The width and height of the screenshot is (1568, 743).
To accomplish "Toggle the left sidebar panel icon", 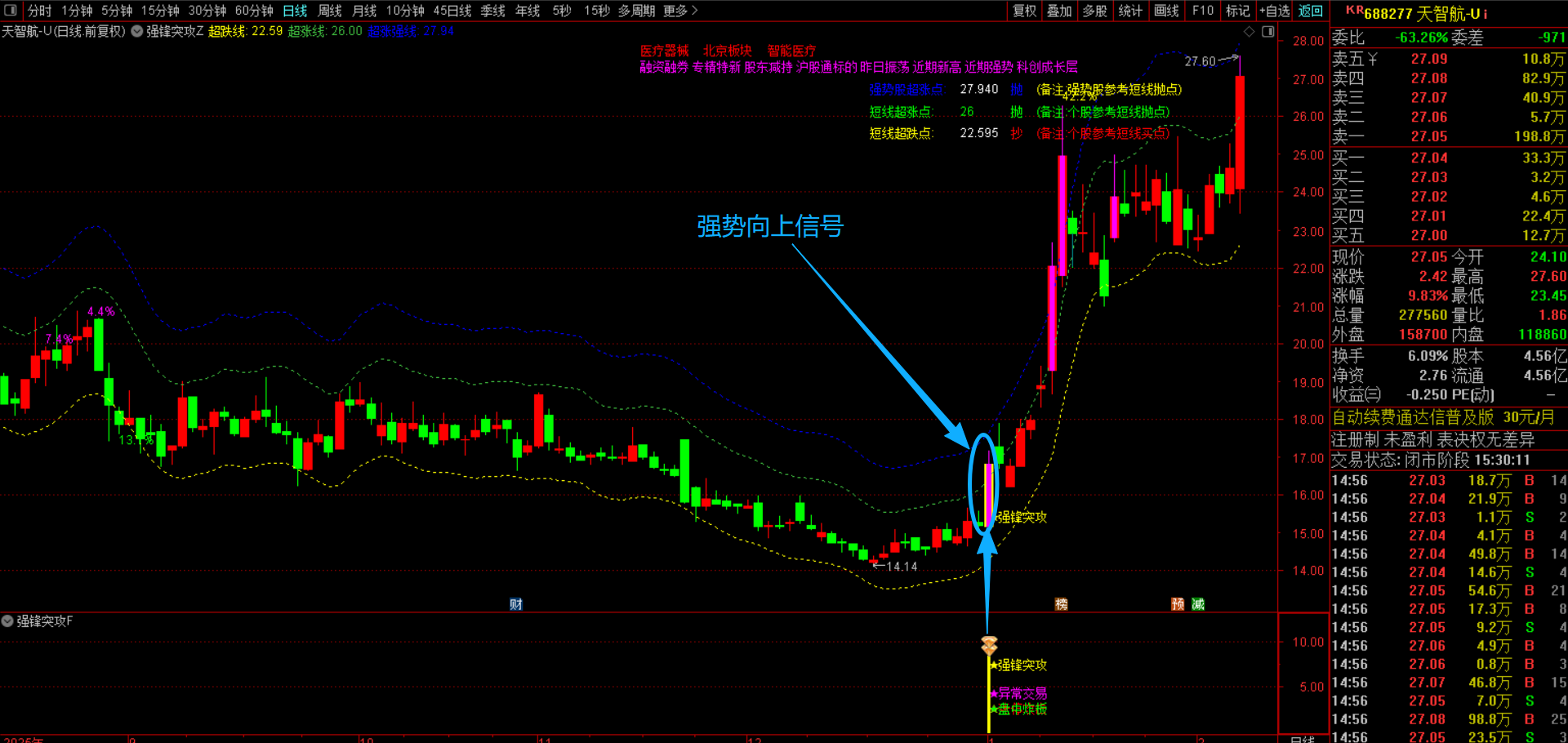I will point(11,11).
